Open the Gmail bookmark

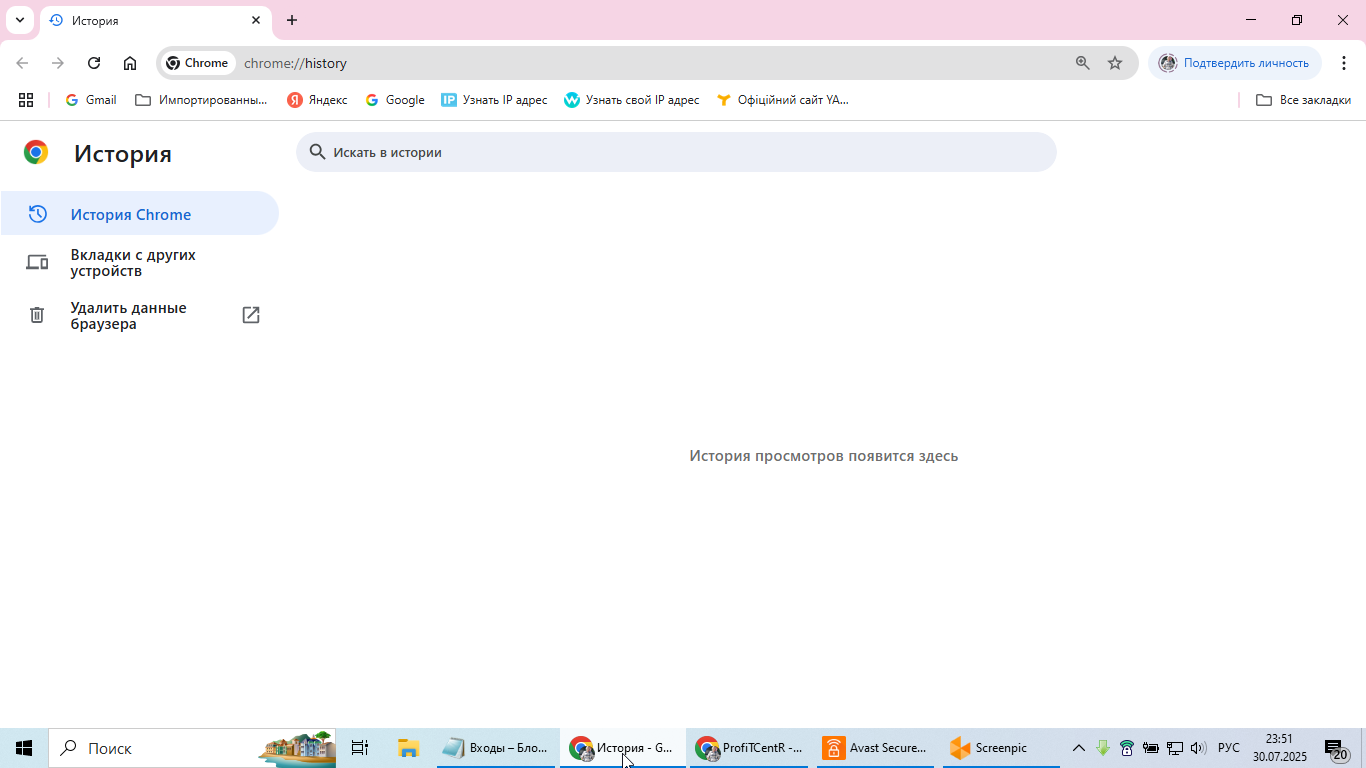coord(91,100)
